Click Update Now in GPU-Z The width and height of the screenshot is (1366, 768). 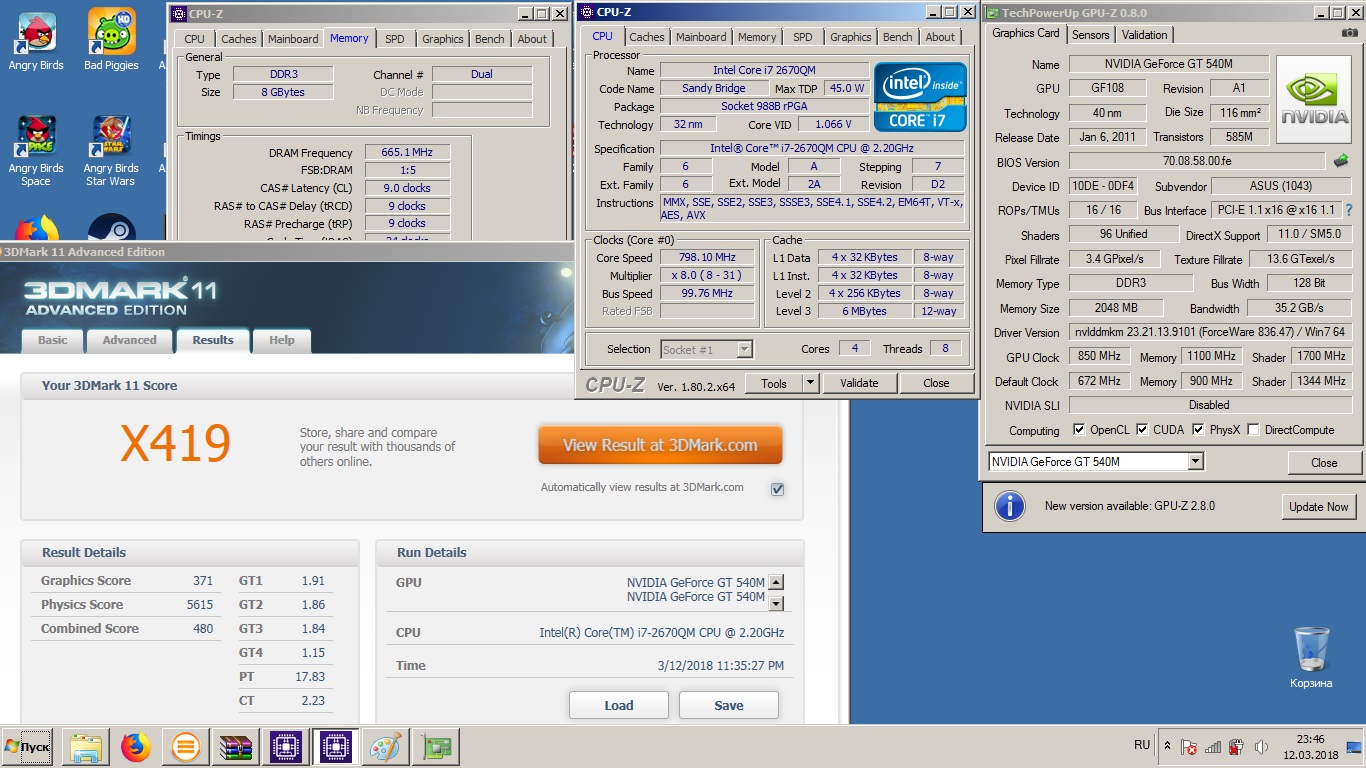(1319, 507)
